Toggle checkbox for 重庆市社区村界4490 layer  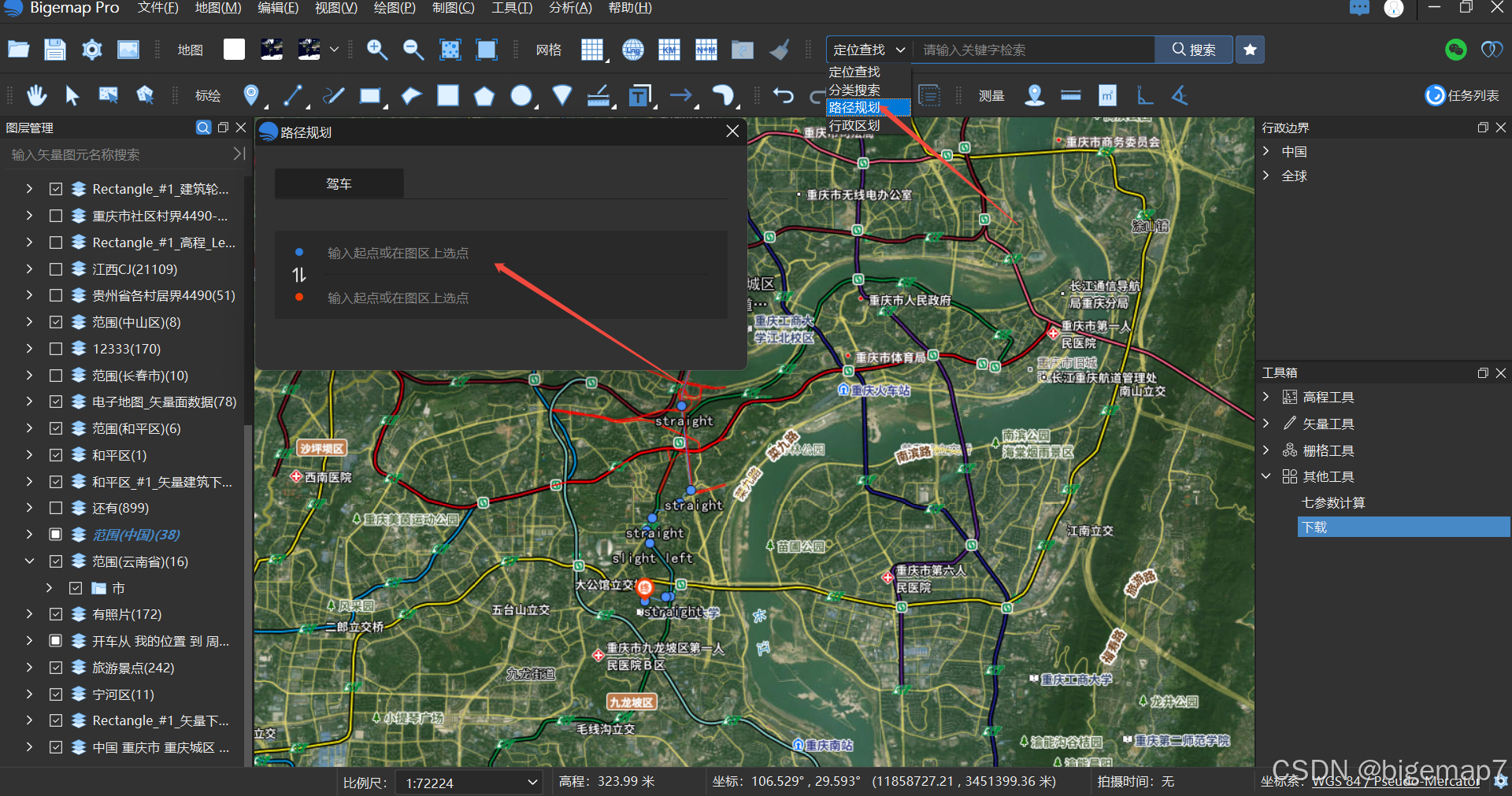tap(56, 216)
